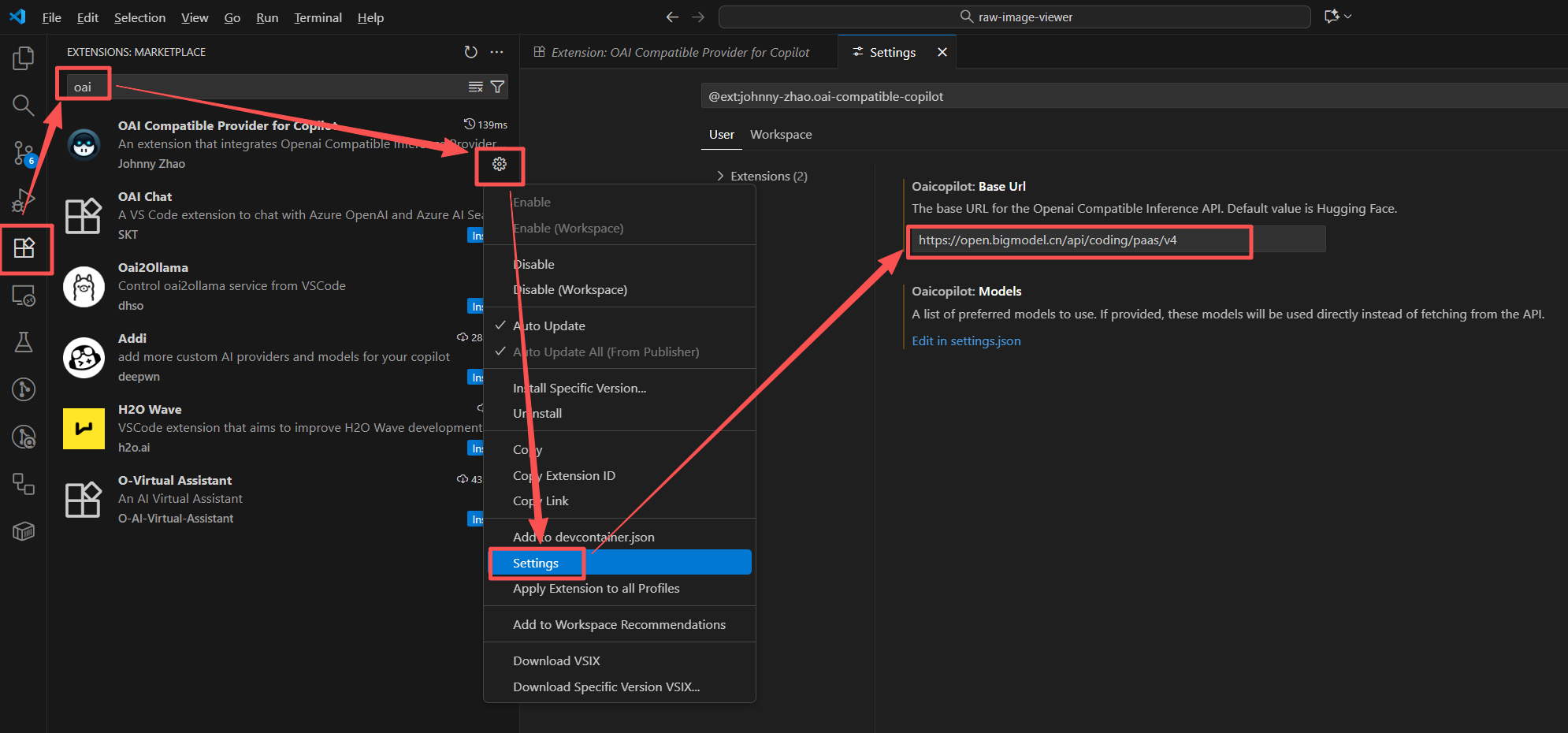The width and height of the screenshot is (1568, 733).
Task: Open the Extensions view icon
Action: pos(24,248)
